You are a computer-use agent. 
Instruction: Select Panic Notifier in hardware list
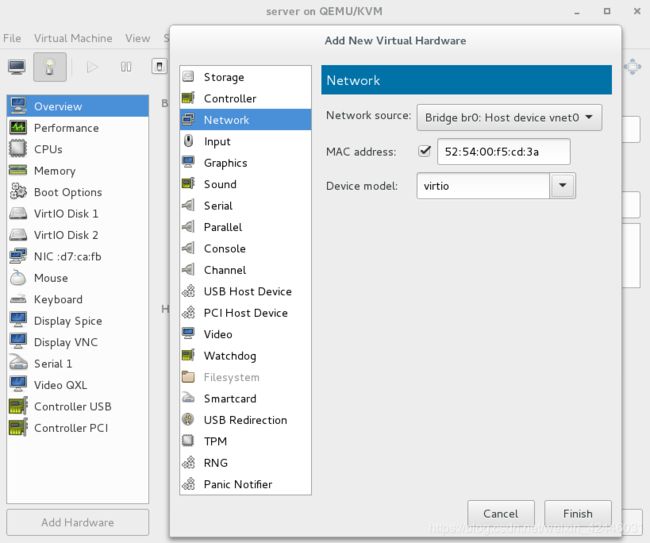click(x=245, y=484)
